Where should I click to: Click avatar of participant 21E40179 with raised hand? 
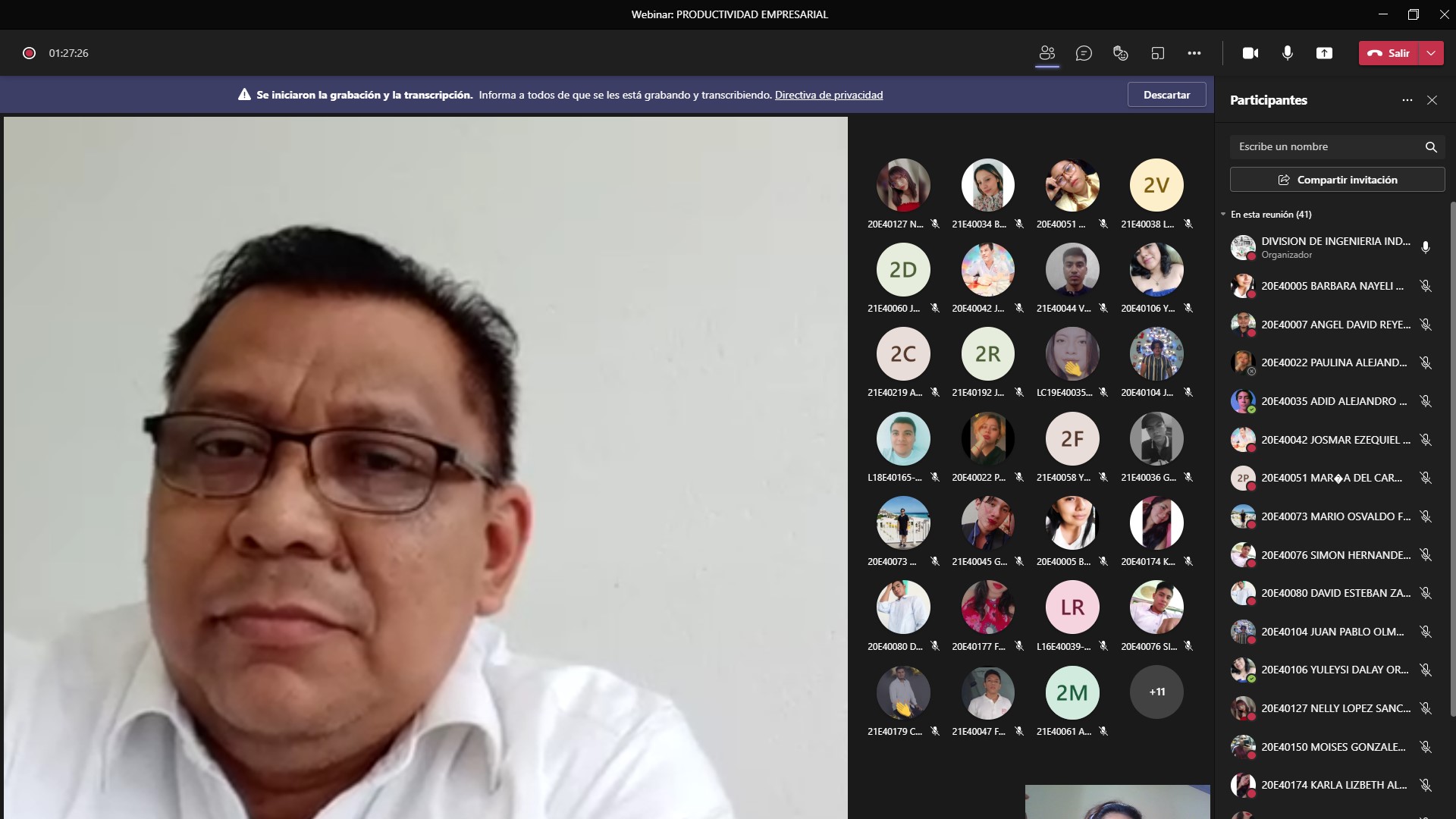(x=903, y=692)
